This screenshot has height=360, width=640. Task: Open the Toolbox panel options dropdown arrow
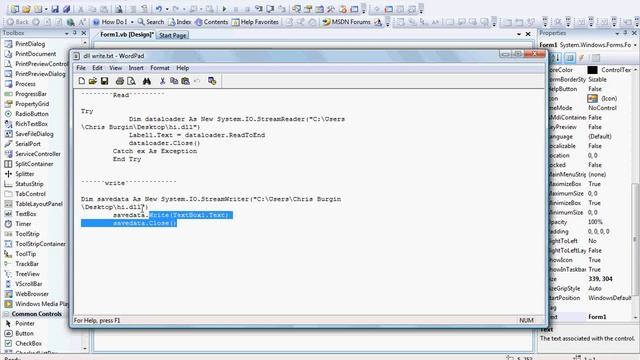67,33
